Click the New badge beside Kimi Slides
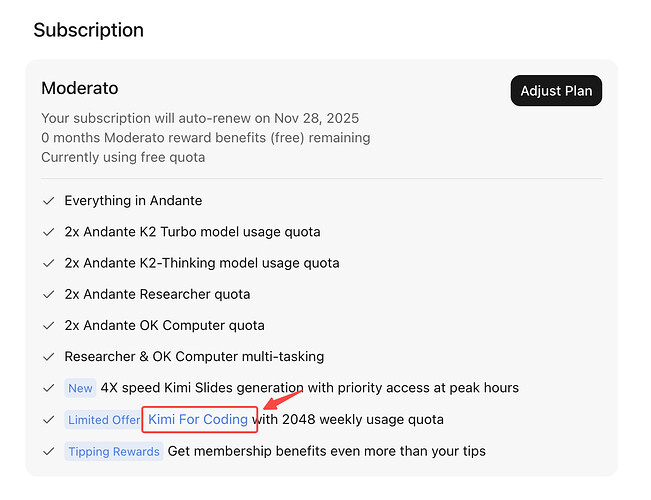Screen dimensions: 651x500 click(x=80, y=388)
